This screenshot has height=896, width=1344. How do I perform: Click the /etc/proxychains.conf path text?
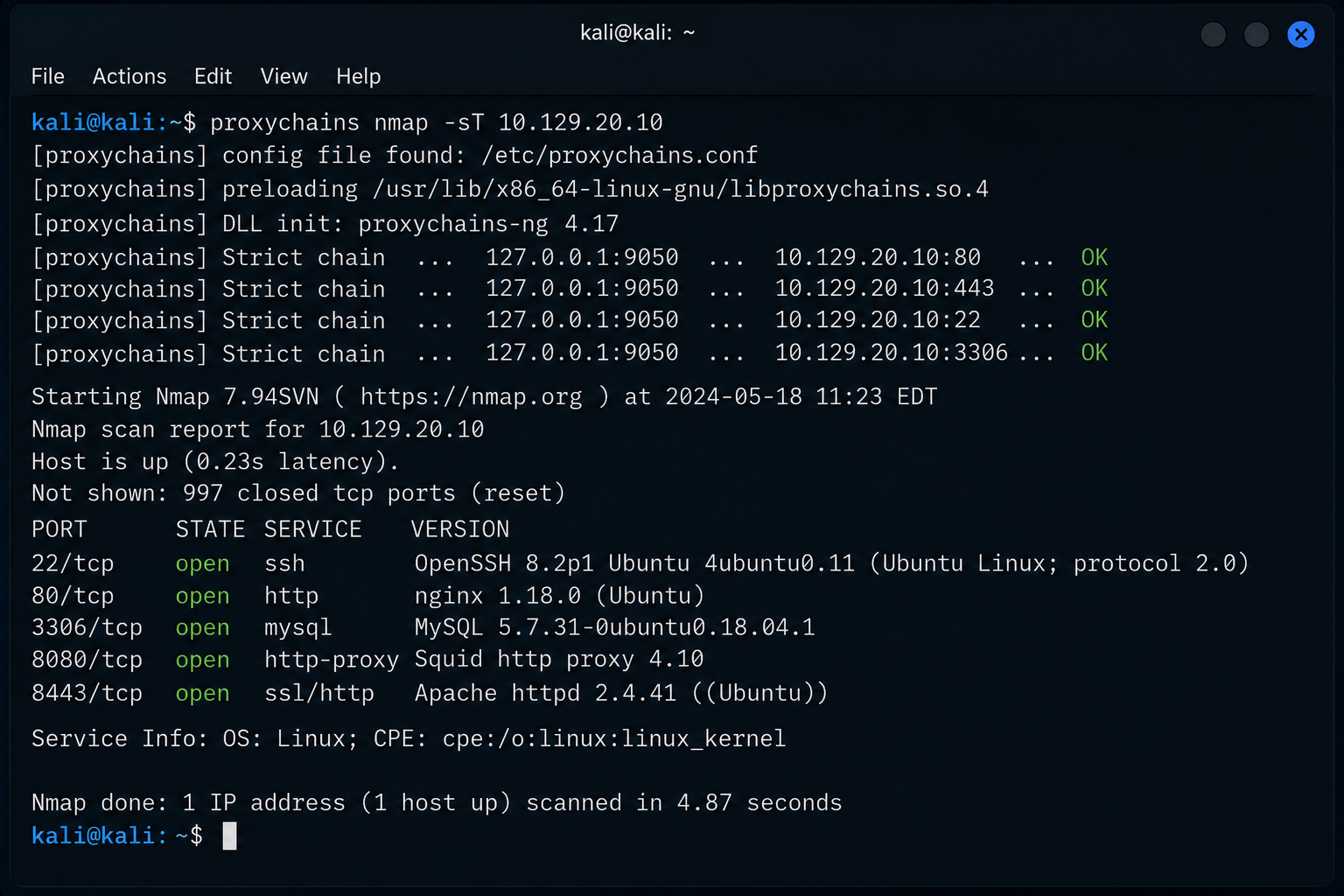(619, 156)
